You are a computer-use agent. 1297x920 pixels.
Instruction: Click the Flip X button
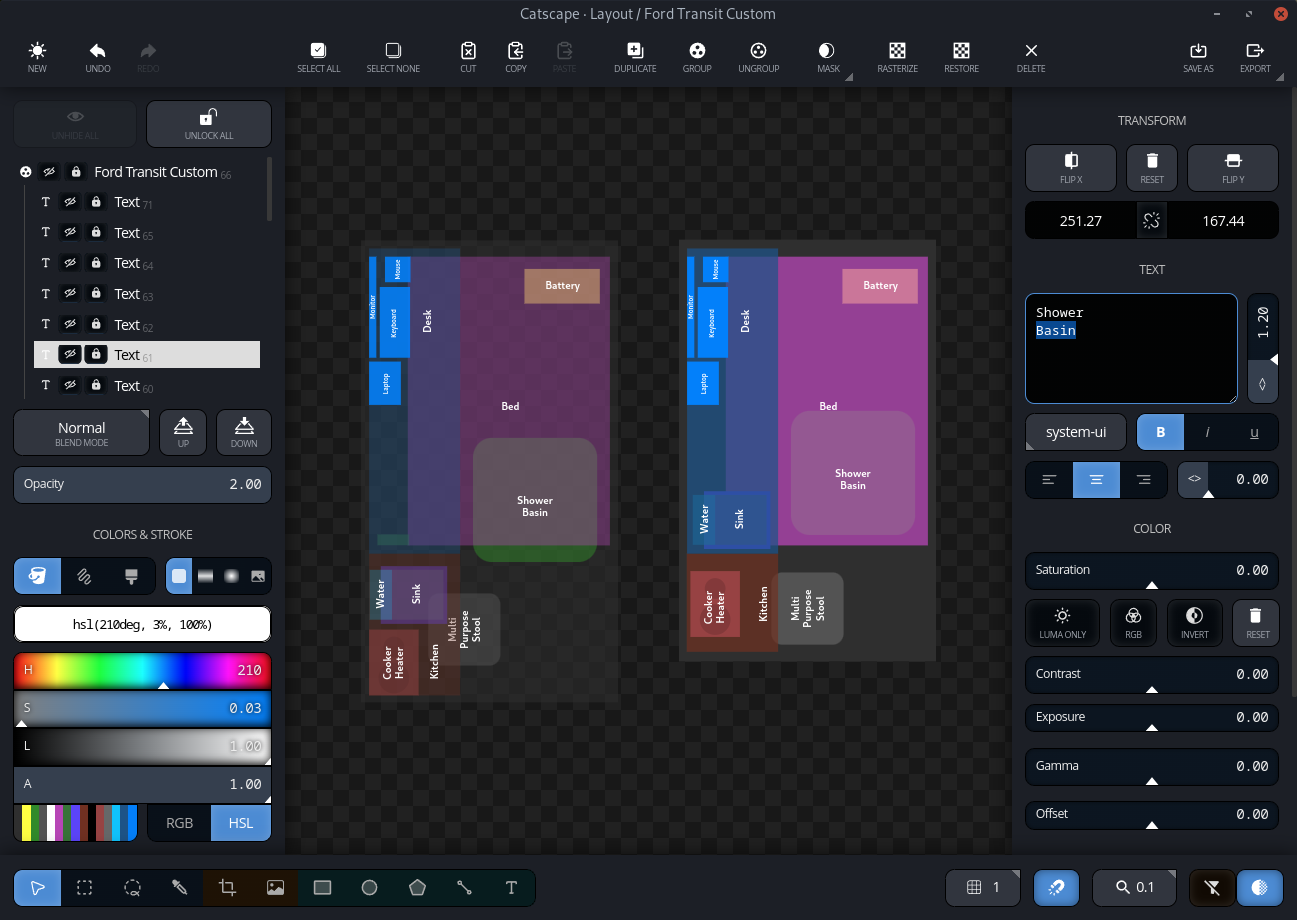tap(1071, 168)
